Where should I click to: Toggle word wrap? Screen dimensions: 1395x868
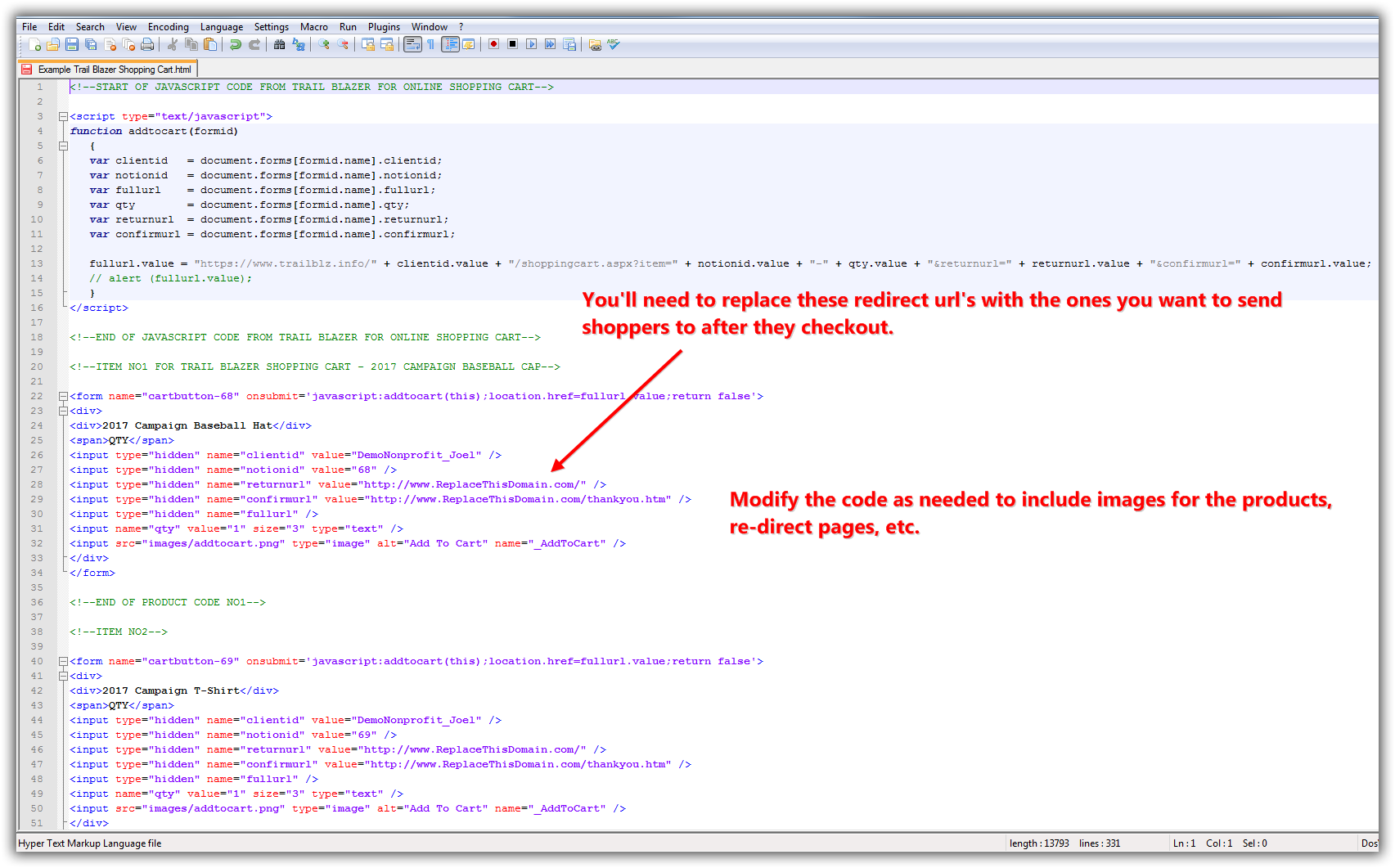point(414,45)
